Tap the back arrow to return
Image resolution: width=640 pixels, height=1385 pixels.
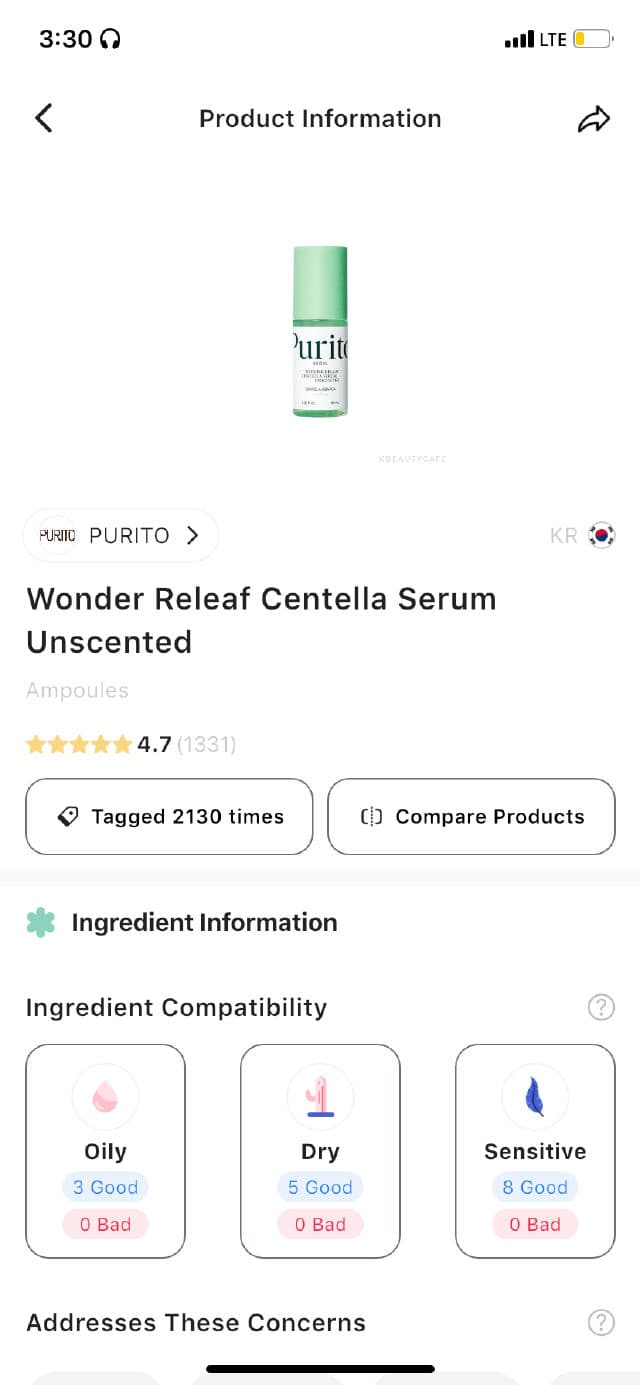(43, 117)
